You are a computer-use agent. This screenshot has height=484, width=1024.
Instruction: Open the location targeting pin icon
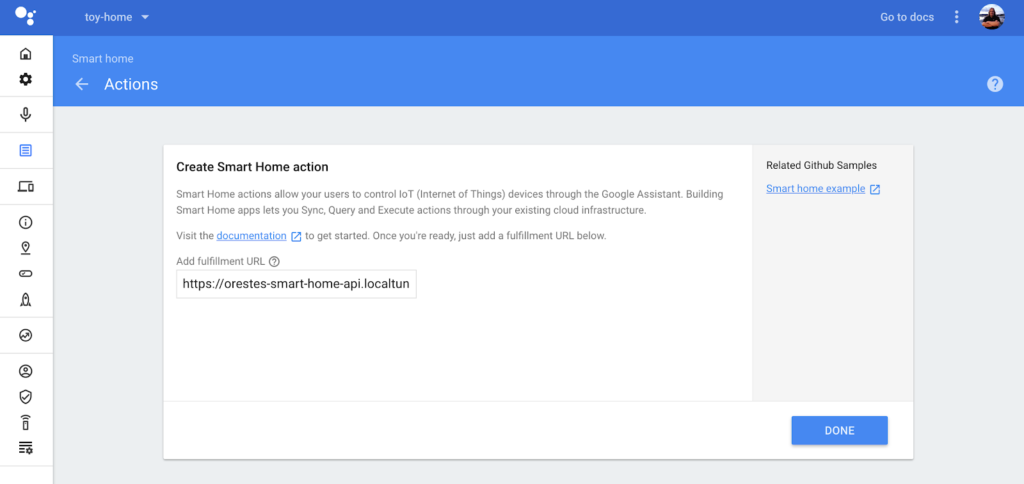coord(25,248)
